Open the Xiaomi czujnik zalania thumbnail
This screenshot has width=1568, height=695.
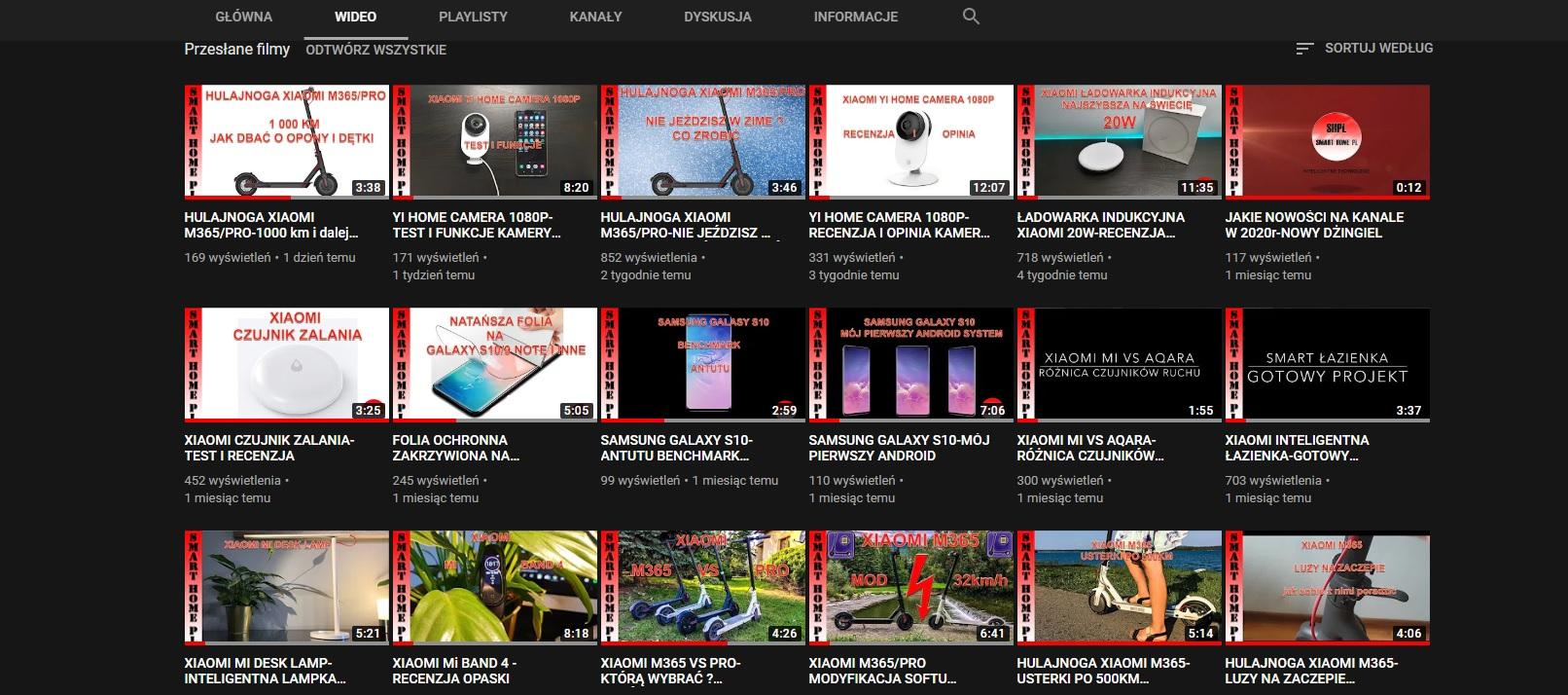click(x=286, y=364)
